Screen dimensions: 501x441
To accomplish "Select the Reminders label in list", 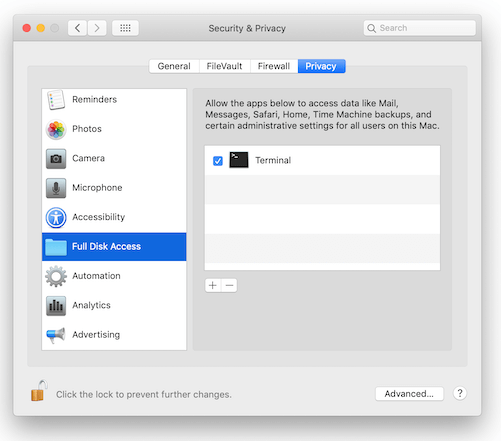I will pos(95,100).
